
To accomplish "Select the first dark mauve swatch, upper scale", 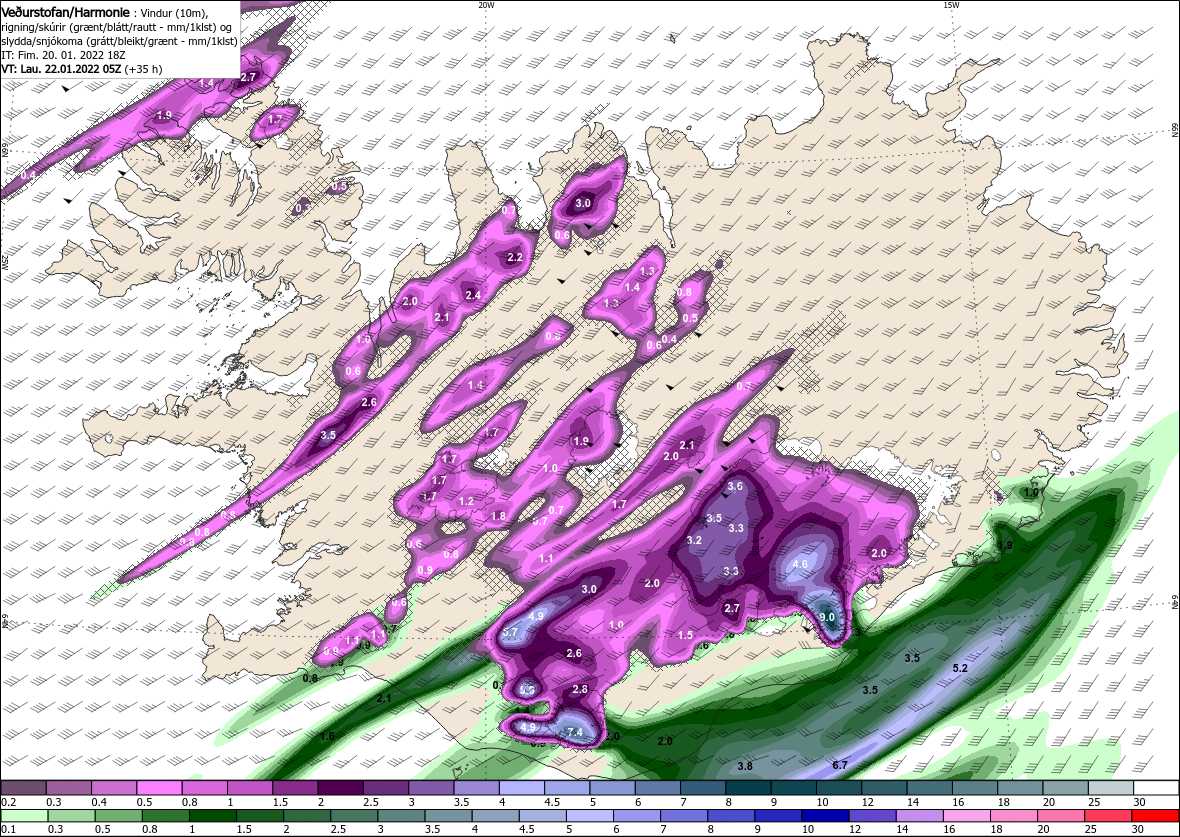I will [x=23, y=788].
